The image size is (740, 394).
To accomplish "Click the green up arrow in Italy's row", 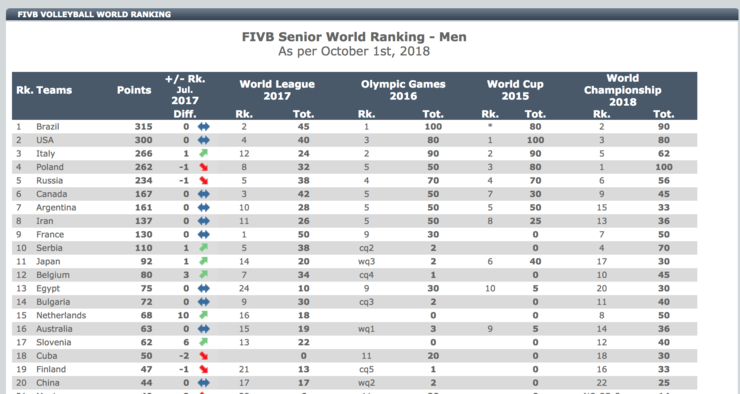I will tap(203, 153).
